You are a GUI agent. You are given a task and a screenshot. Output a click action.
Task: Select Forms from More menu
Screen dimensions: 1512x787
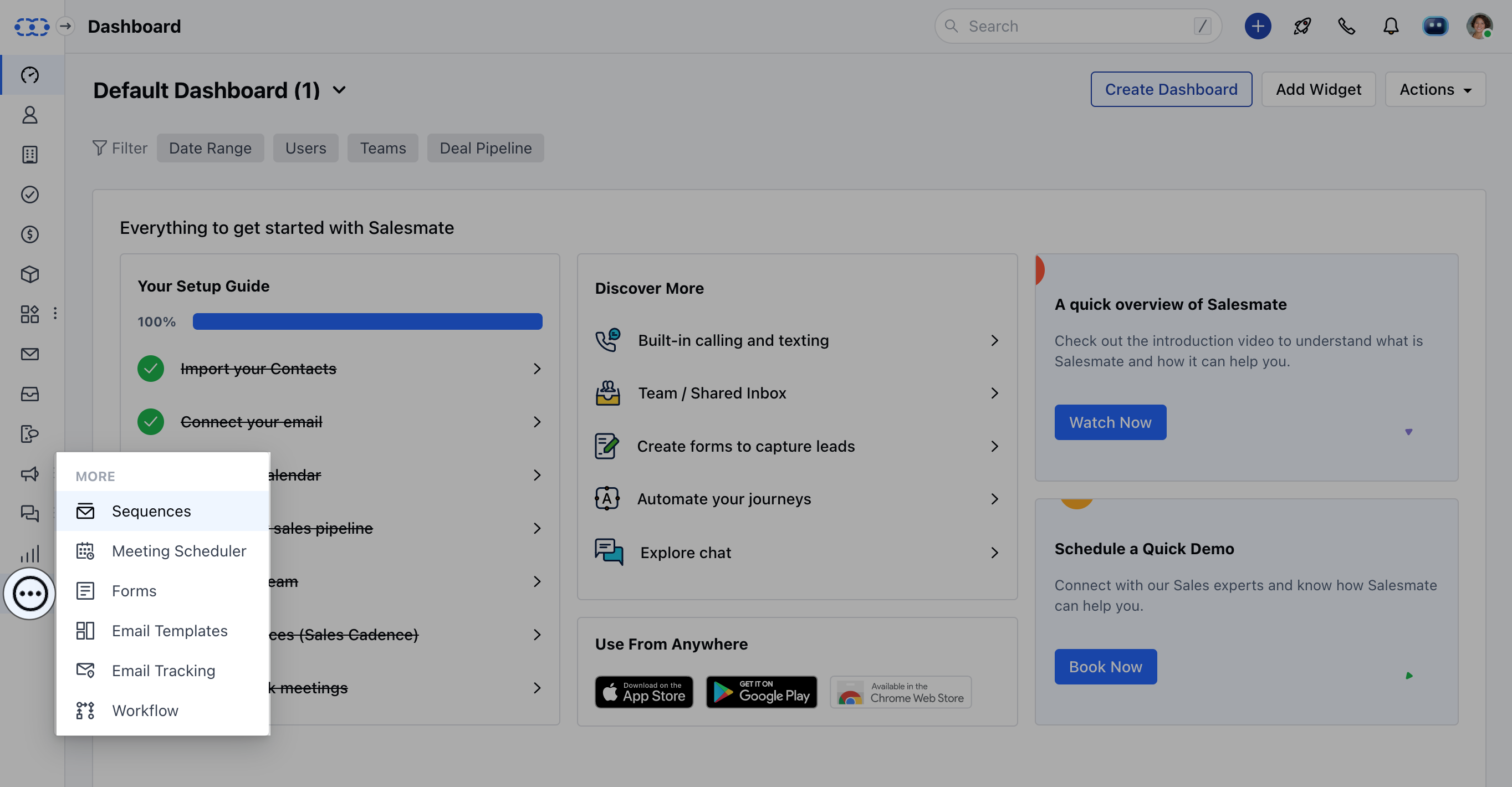(x=162, y=591)
